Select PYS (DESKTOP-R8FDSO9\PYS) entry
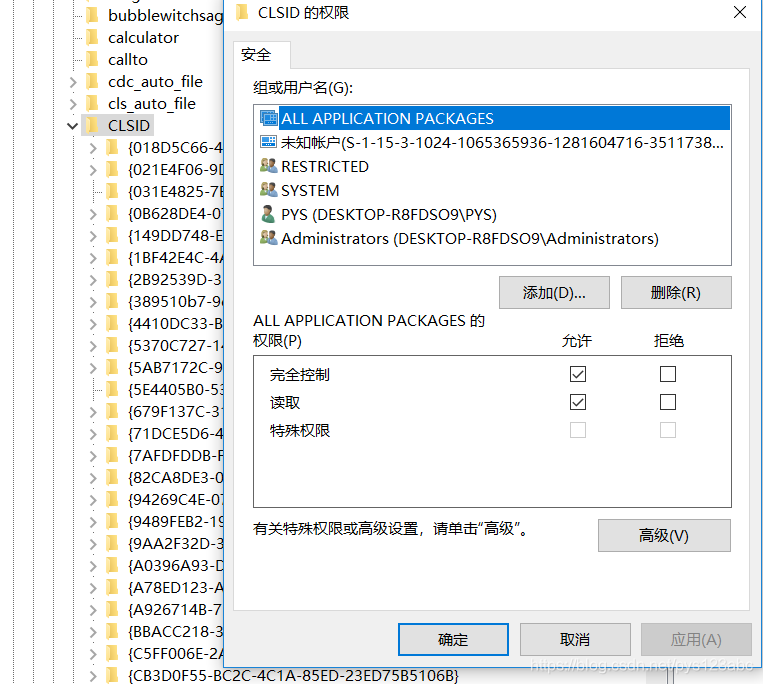 tap(492, 214)
